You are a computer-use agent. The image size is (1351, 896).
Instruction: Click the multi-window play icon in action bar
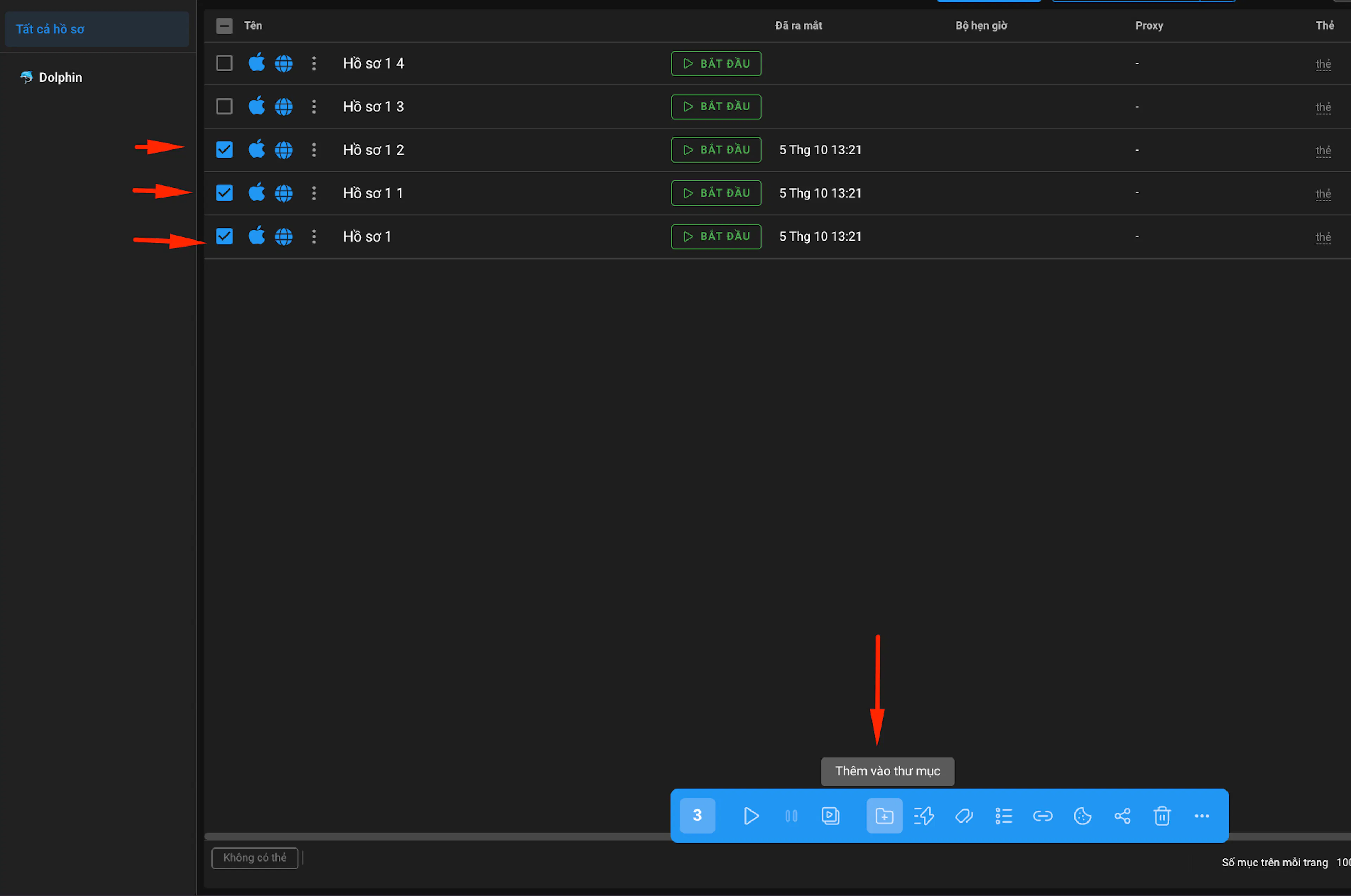coord(830,815)
